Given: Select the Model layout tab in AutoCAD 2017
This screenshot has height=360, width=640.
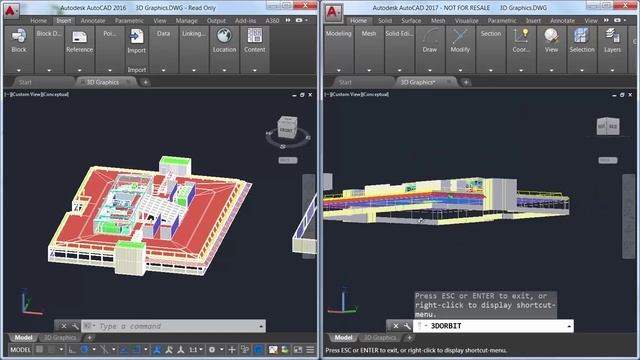Looking at the screenshot, I should pos(343,338).
